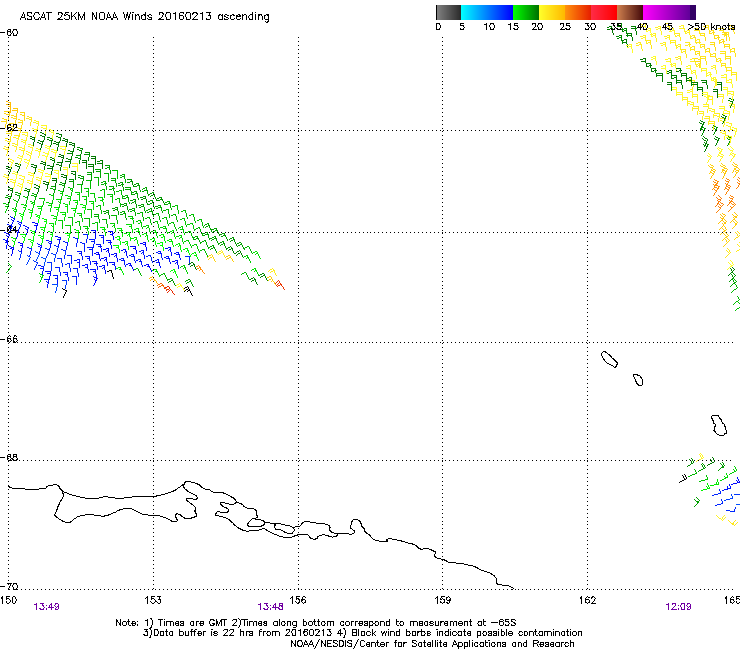The image size is (740, 650).
Task: Click the '10' legend scale label
Action: click(489, 27)
